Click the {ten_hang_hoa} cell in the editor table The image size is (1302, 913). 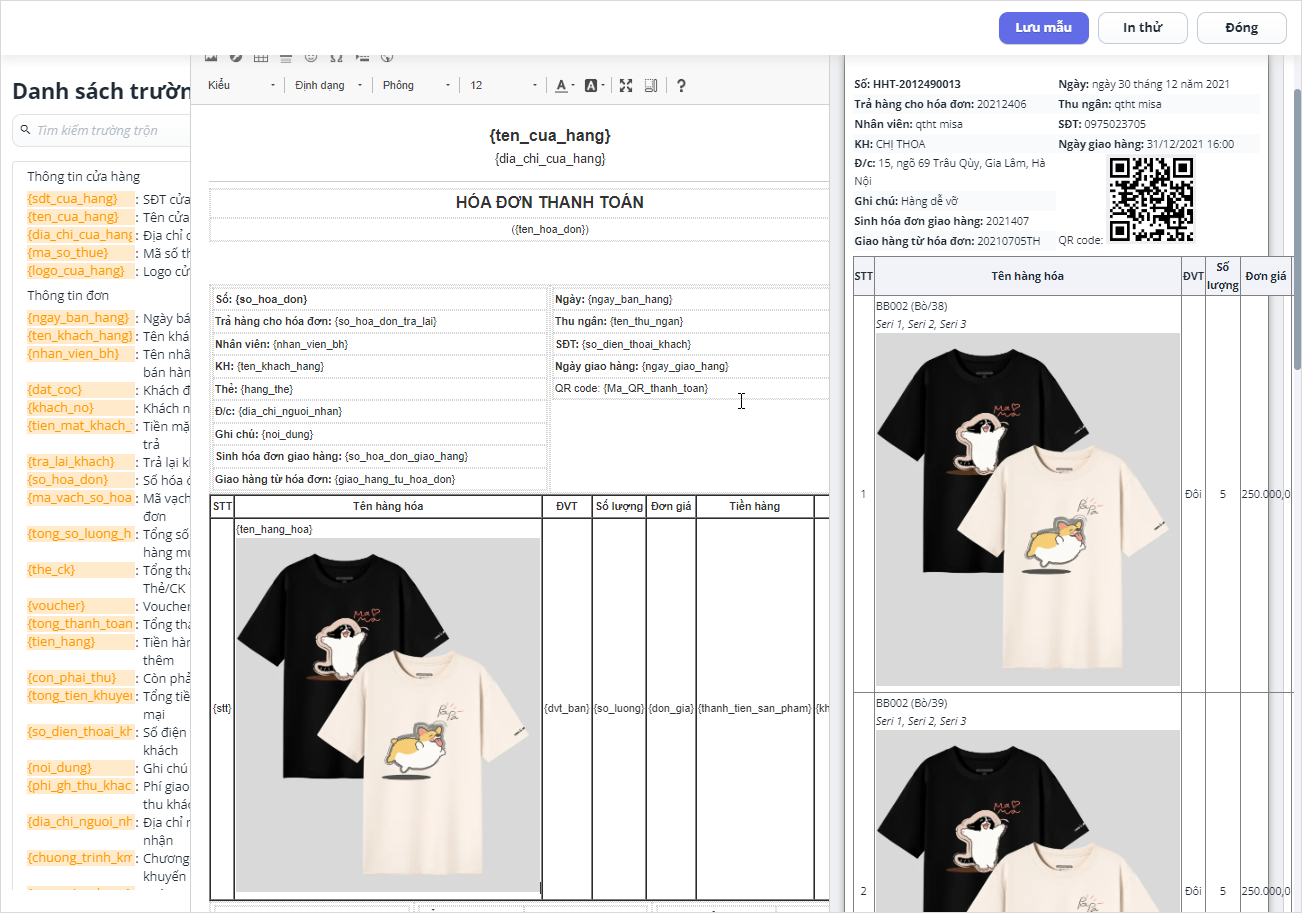click(x=274, y=529)
